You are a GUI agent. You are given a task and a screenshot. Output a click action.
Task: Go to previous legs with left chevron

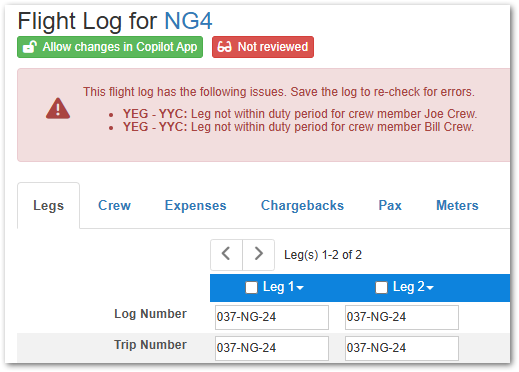click(226, 254)
